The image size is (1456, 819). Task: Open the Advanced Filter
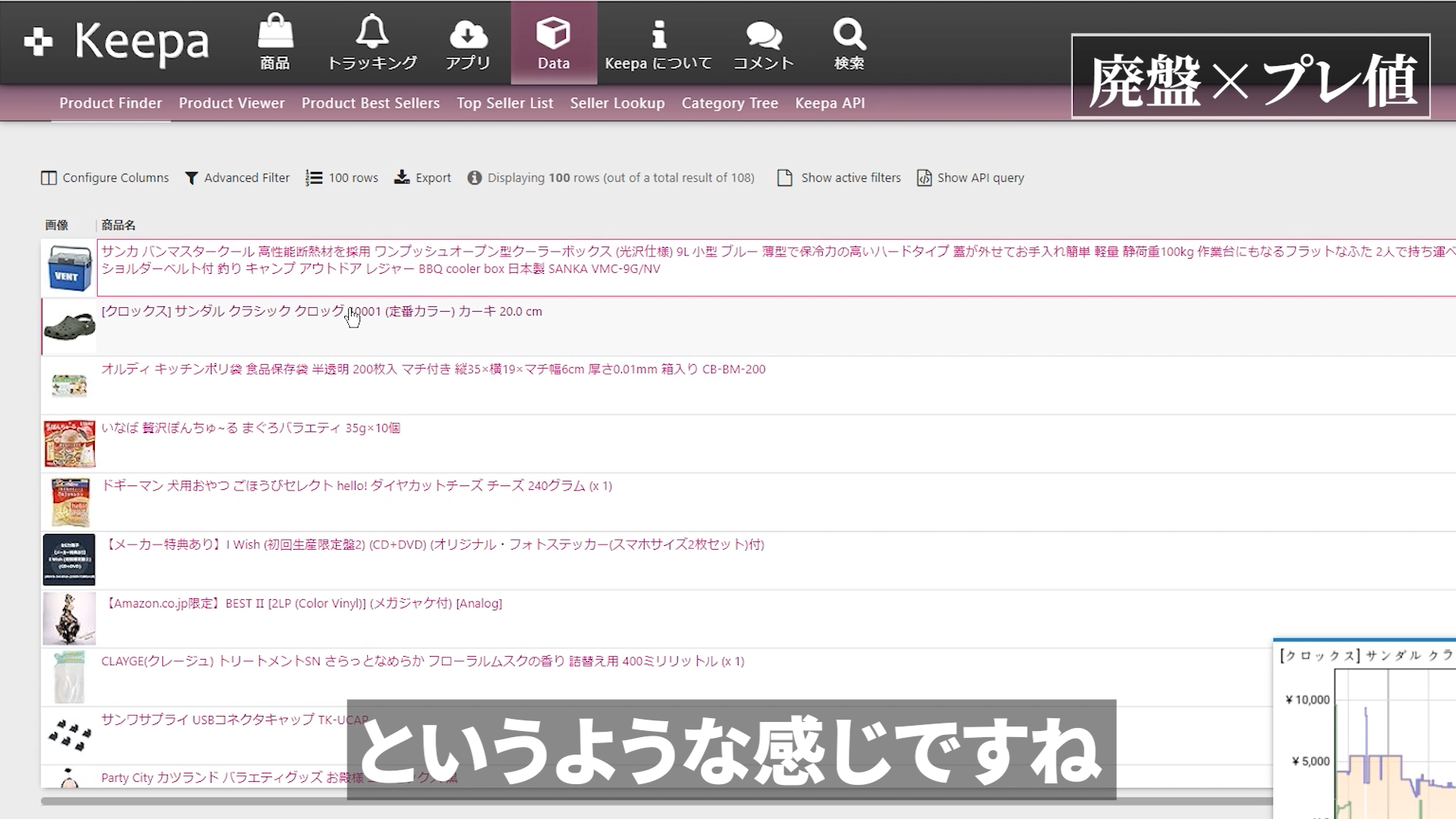[x=237, y=177]
